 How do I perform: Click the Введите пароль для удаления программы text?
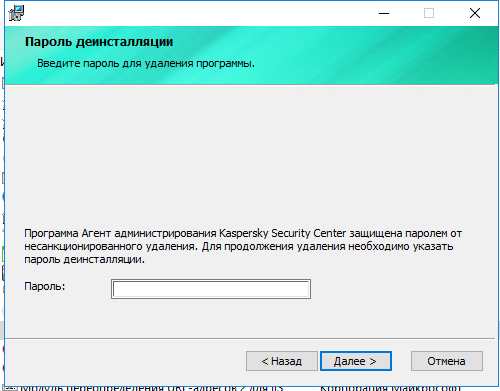pyautogui.click(x=146, y=63)
